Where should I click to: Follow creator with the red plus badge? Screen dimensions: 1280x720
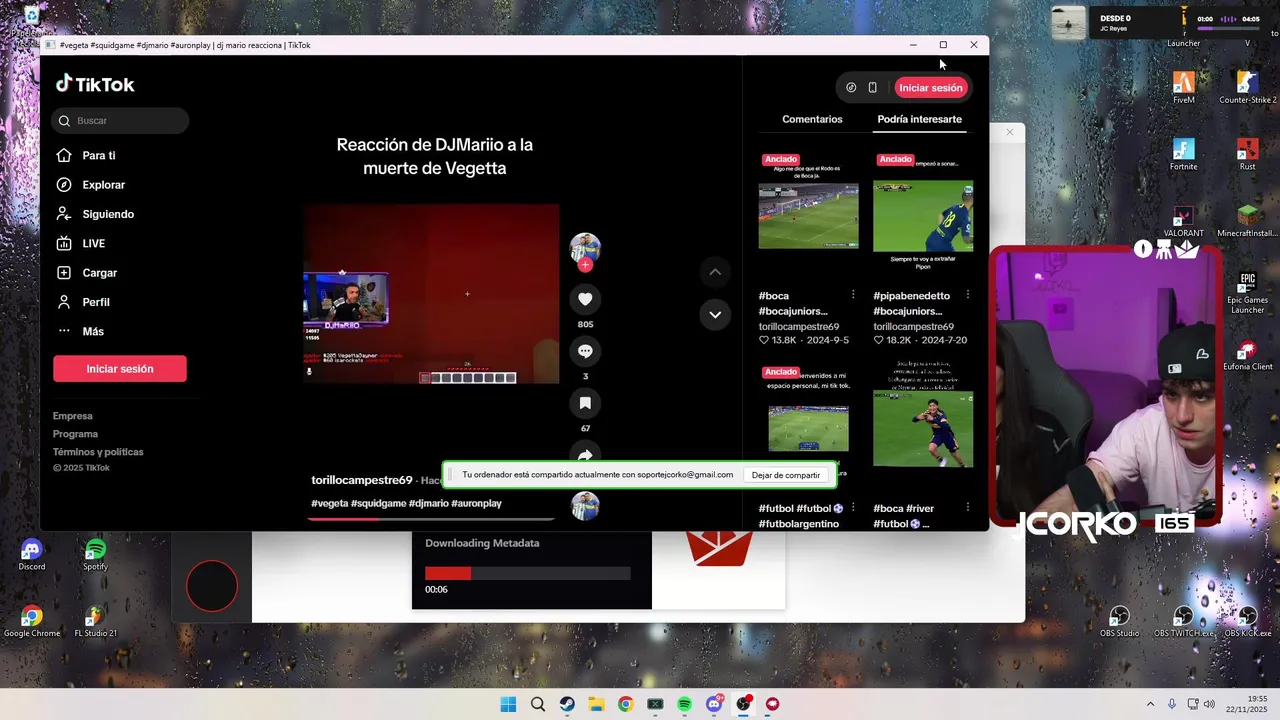coord(585,265)
